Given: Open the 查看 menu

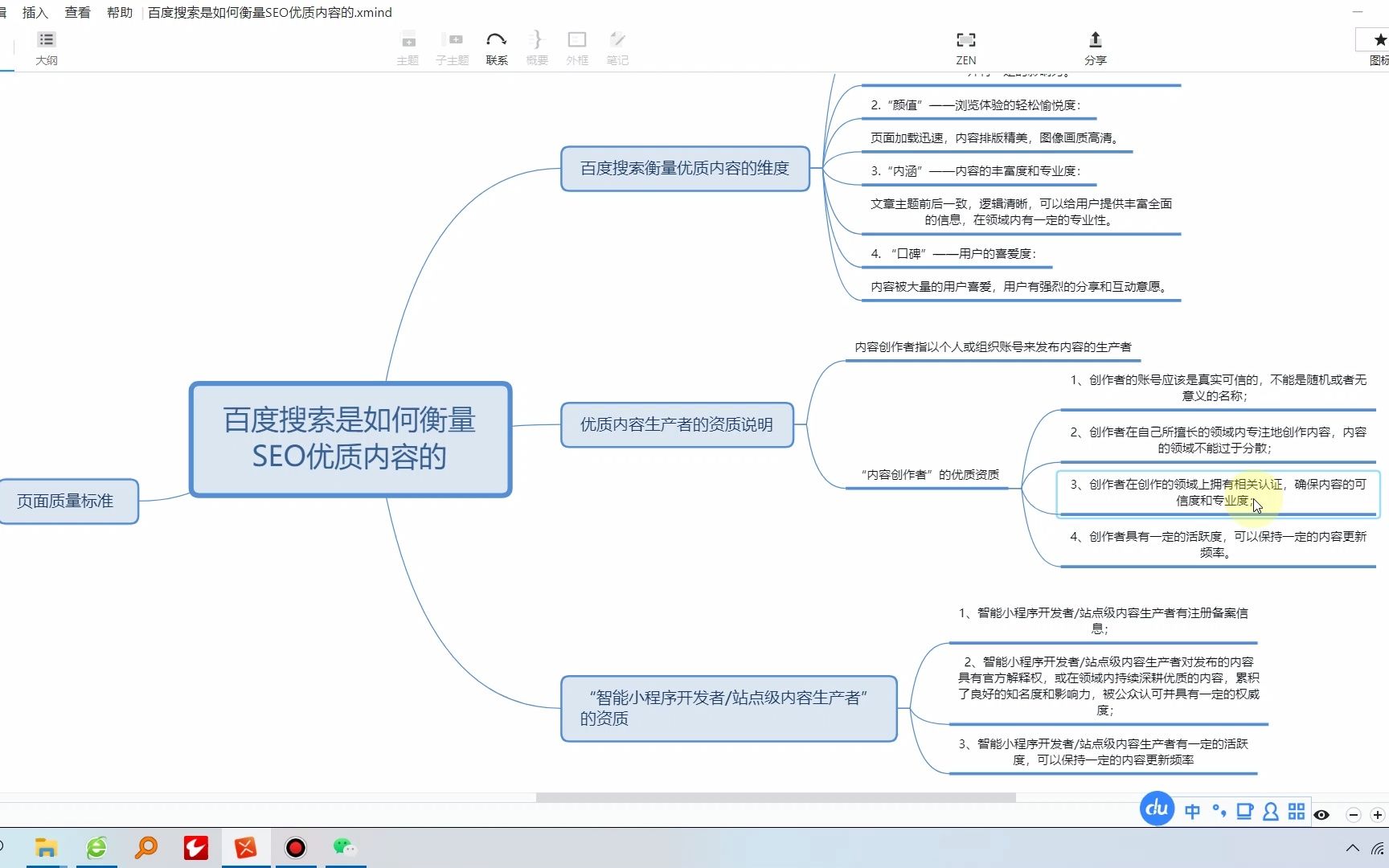Looking at the screenshot, I should coord(78,13).
